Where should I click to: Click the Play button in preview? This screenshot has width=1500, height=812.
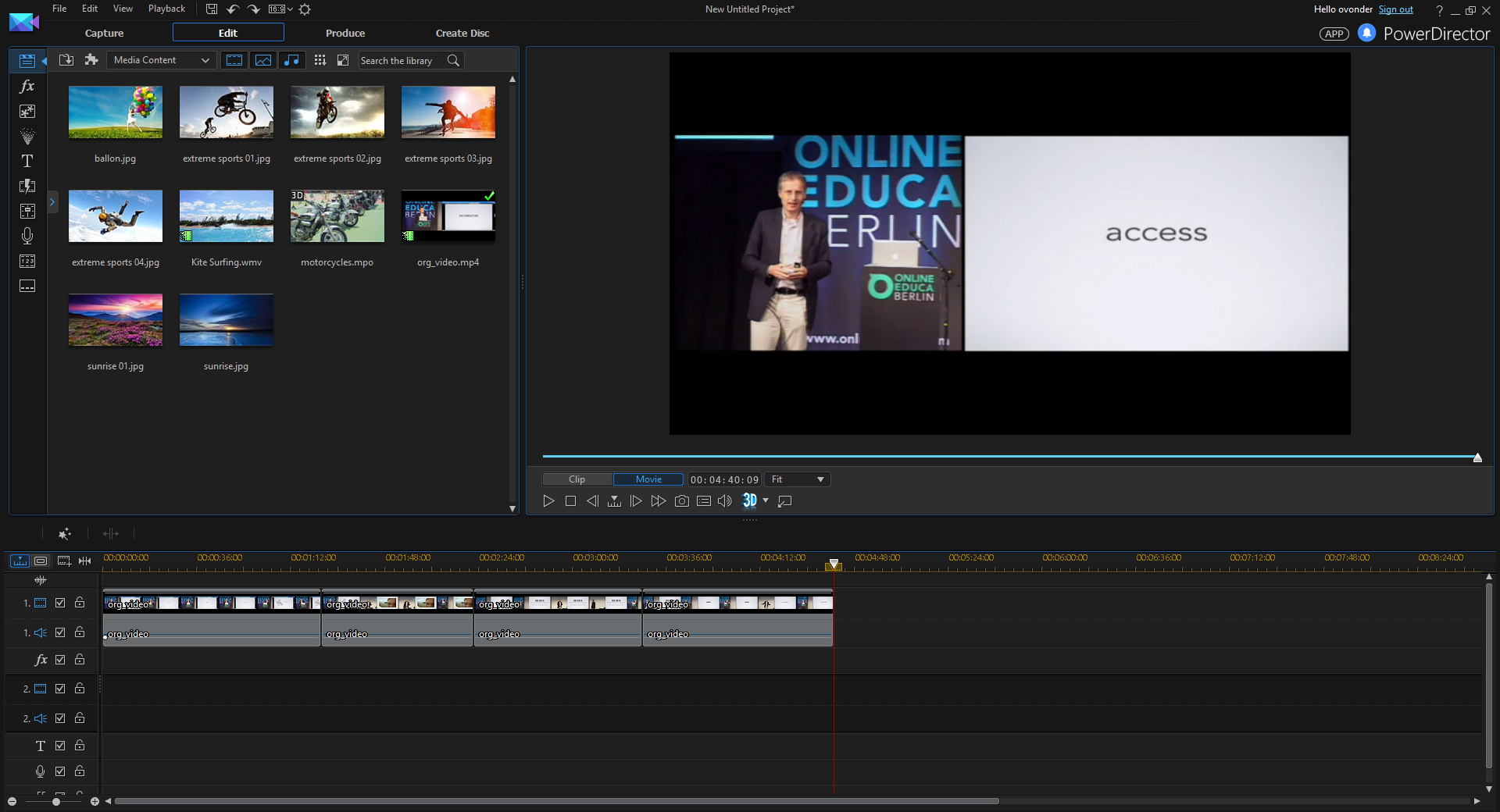(x=548, y=501)
